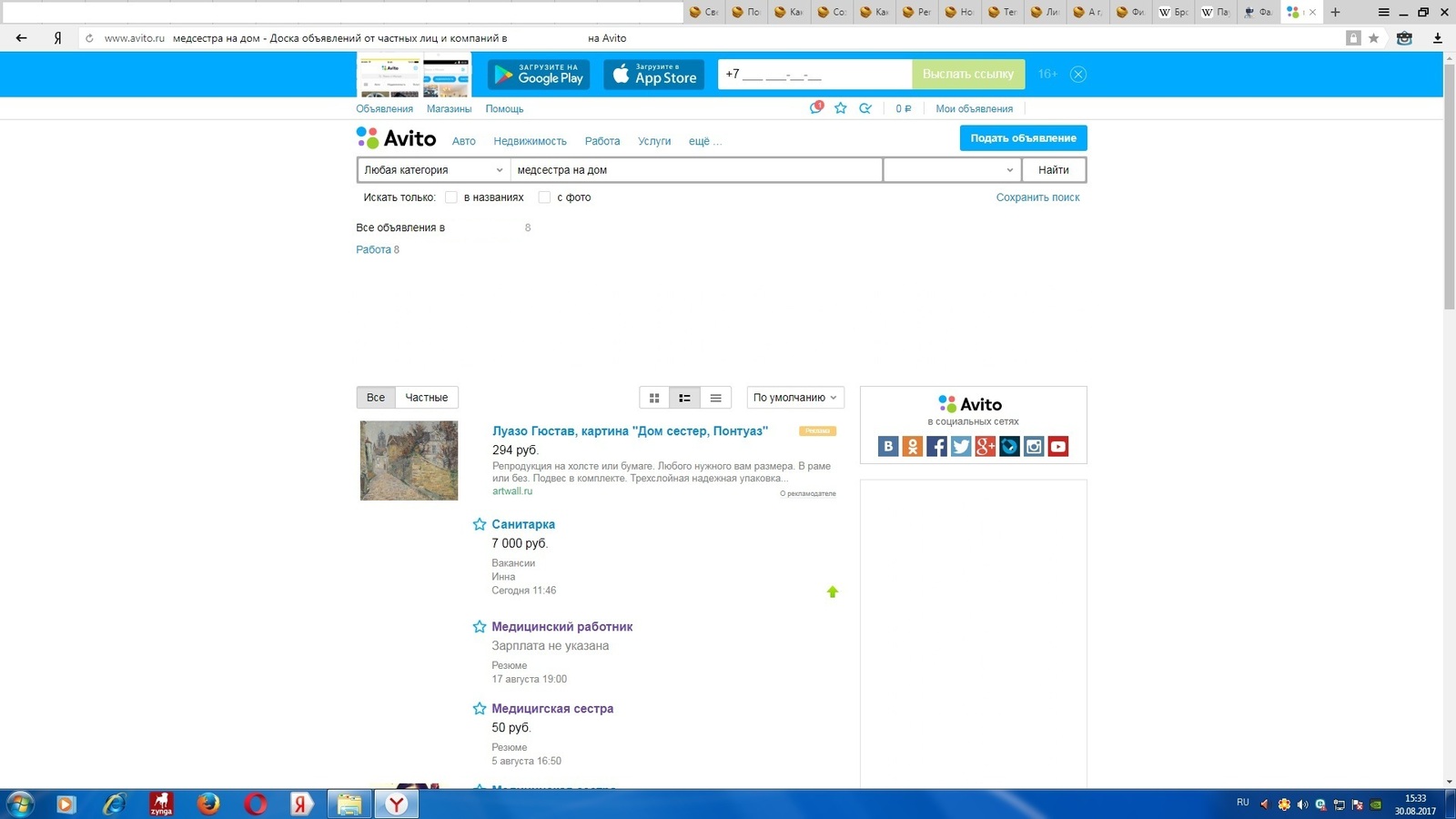
Task: Launch Firefox from the Windows taskbar
Action: [x=208, y=804]
